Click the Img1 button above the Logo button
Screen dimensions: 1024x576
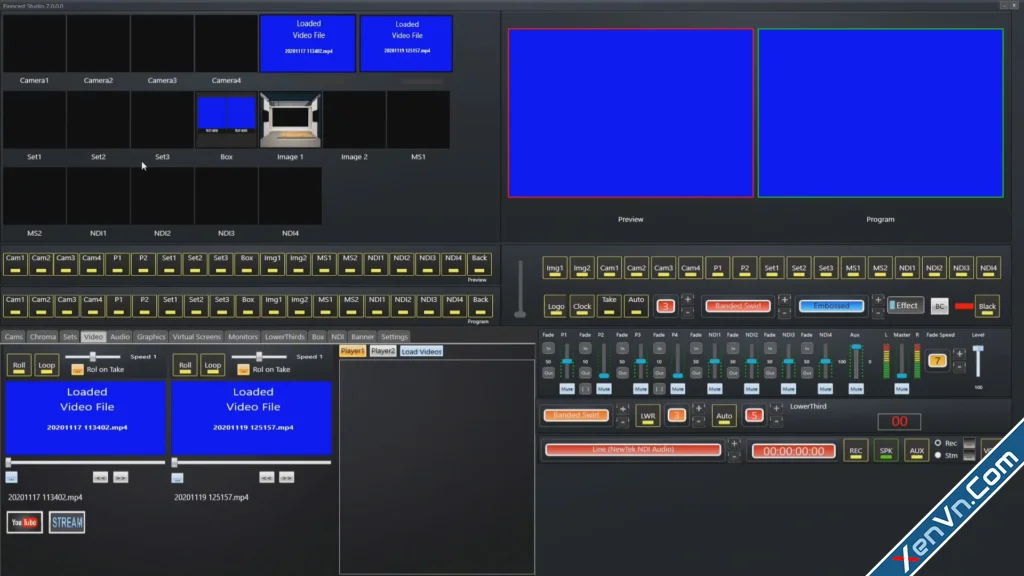(554, 268)
